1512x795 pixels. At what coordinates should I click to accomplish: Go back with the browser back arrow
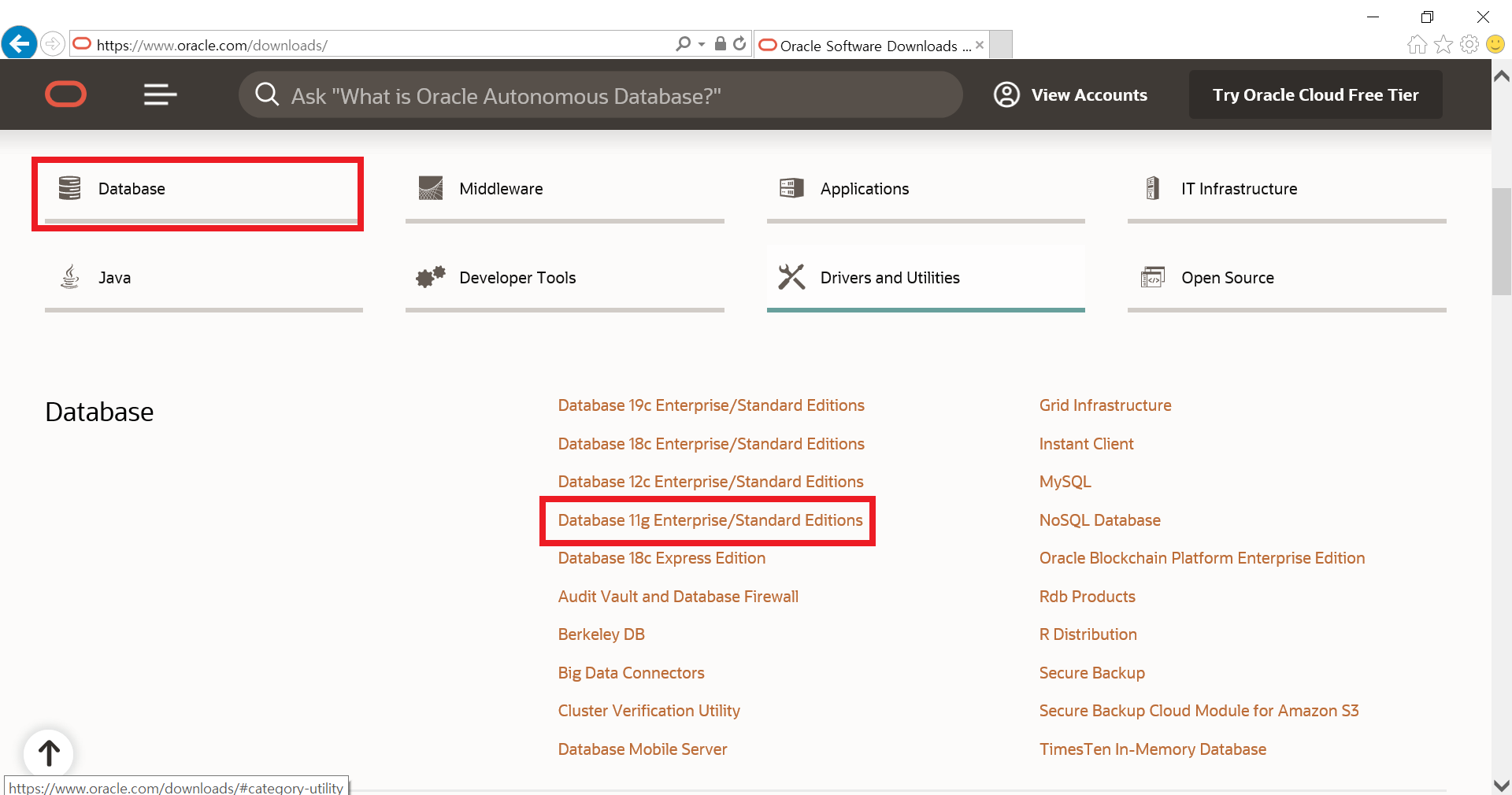pyautogui.click(x=19, y=43)
